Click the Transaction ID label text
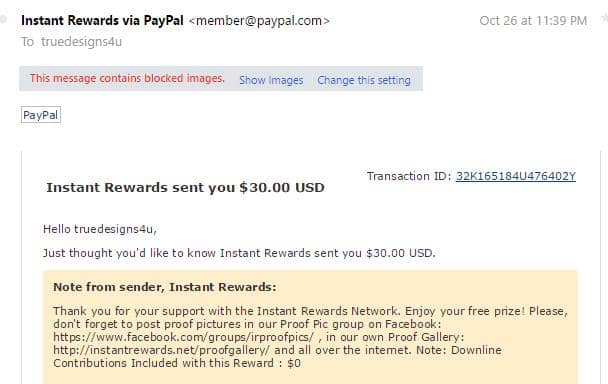This screenshot has width=608, height=384. click(x=409, y=176)
